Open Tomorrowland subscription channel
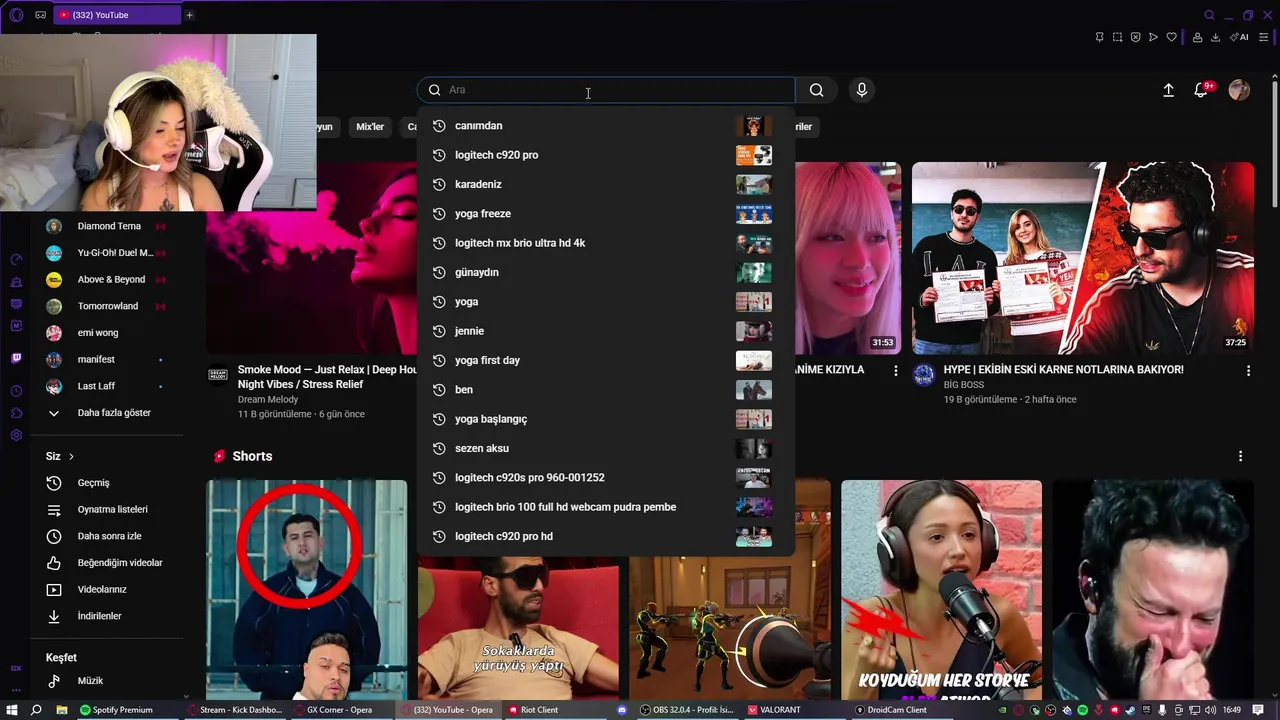Screen dimensions: 1280x720 click(107, 306)
